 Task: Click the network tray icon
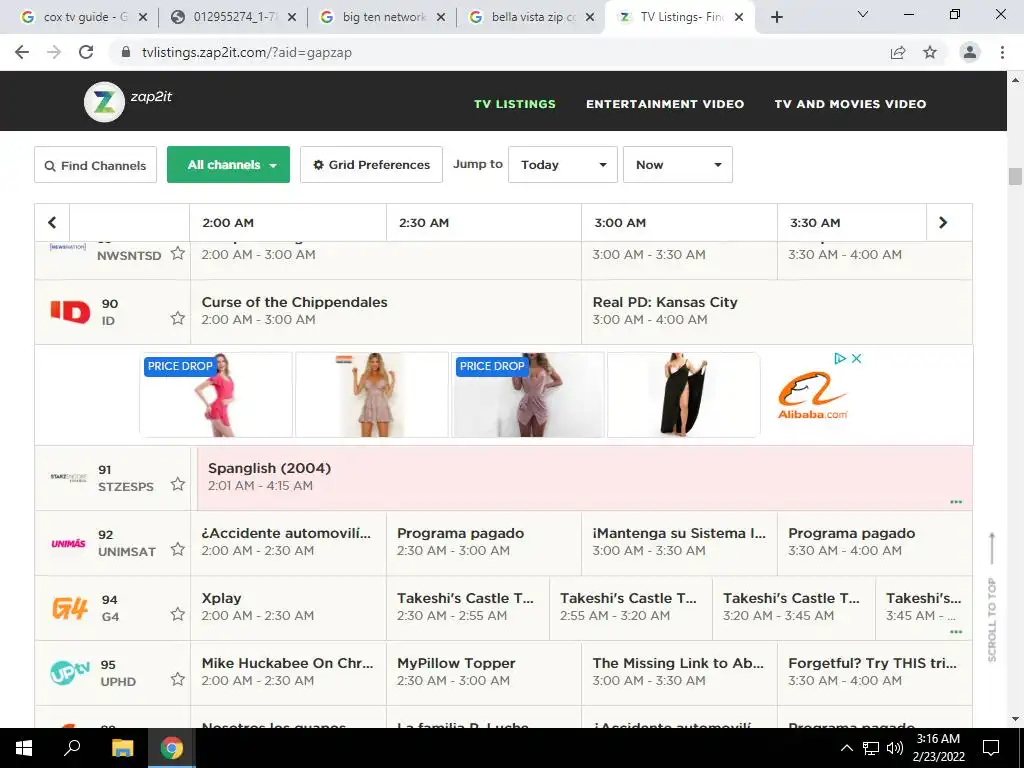[x=871, y=748]
